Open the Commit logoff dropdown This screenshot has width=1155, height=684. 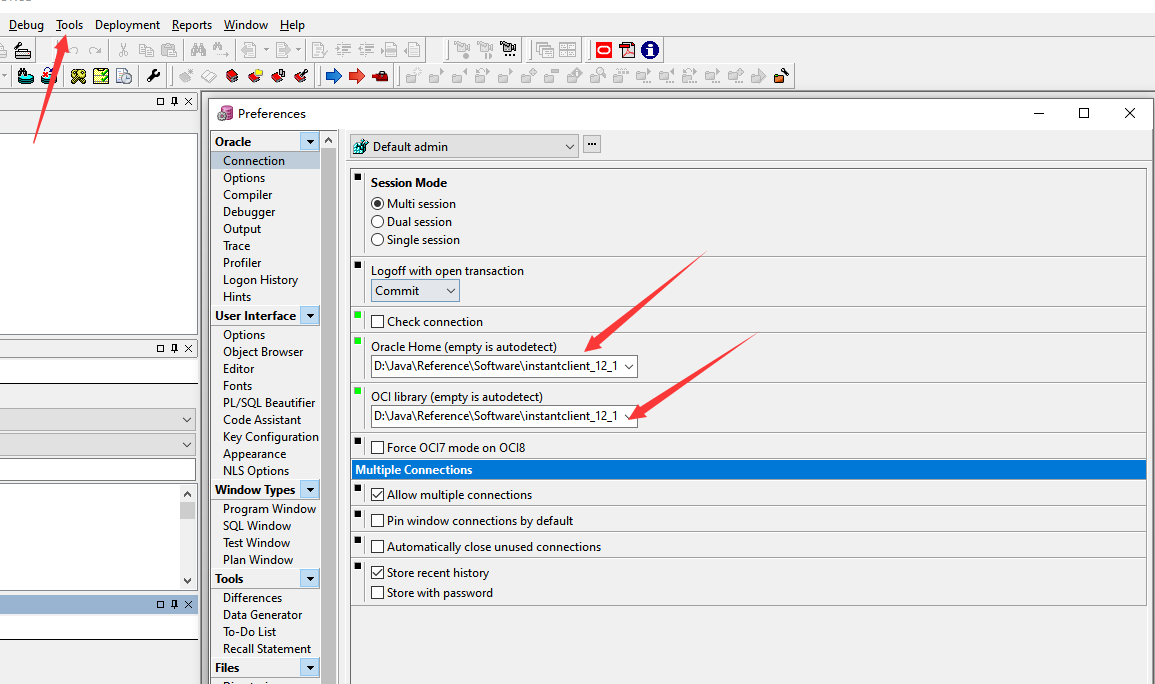415,291
